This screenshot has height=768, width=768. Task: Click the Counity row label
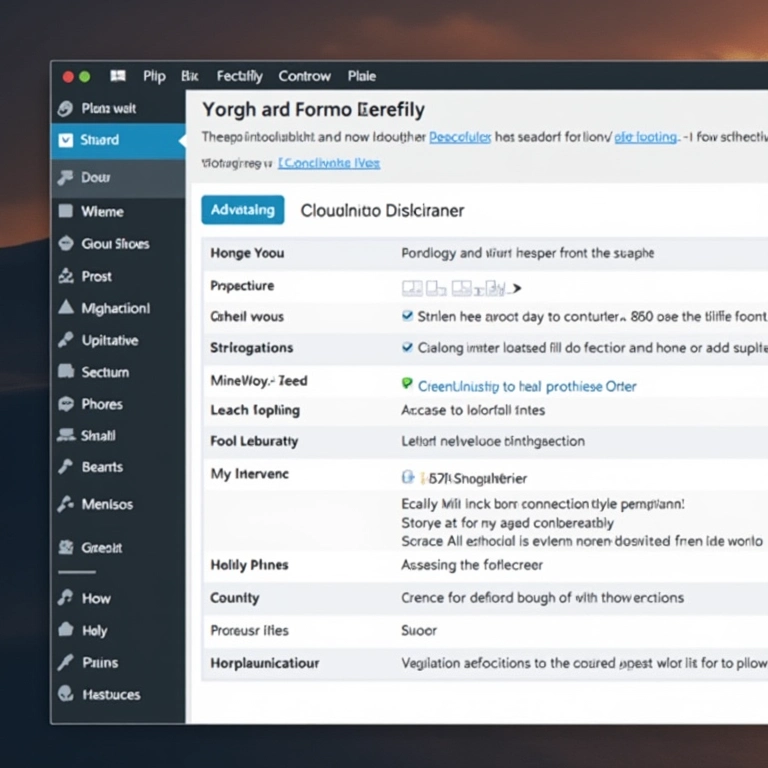pos(235,598)
